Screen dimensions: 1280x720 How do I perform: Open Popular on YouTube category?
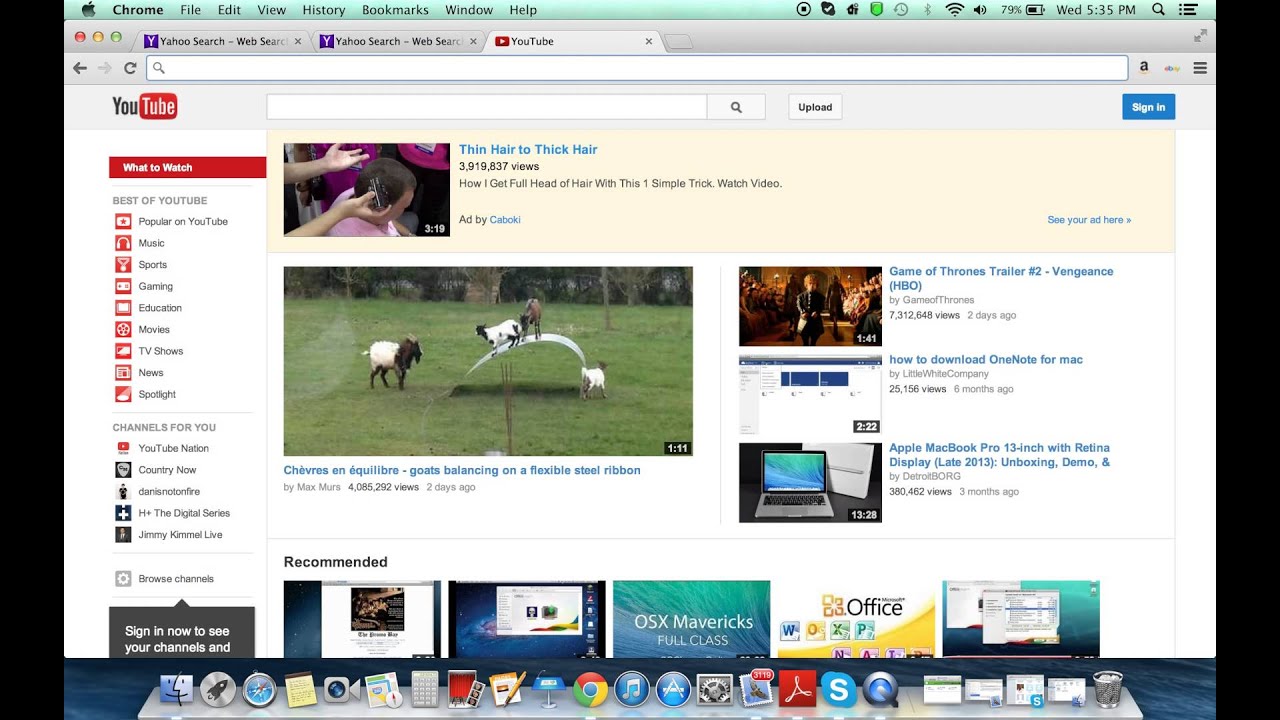click(183, 221)
